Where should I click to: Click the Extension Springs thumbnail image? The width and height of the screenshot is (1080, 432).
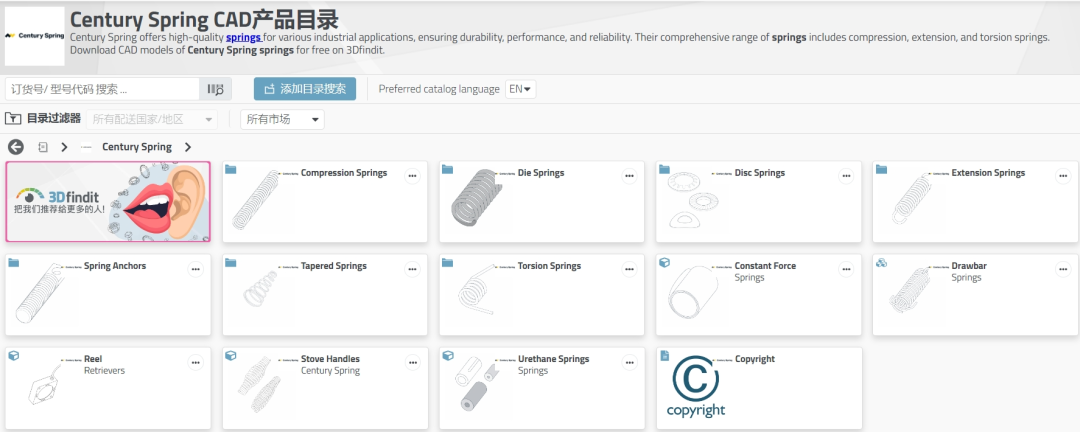coord(913,198)
